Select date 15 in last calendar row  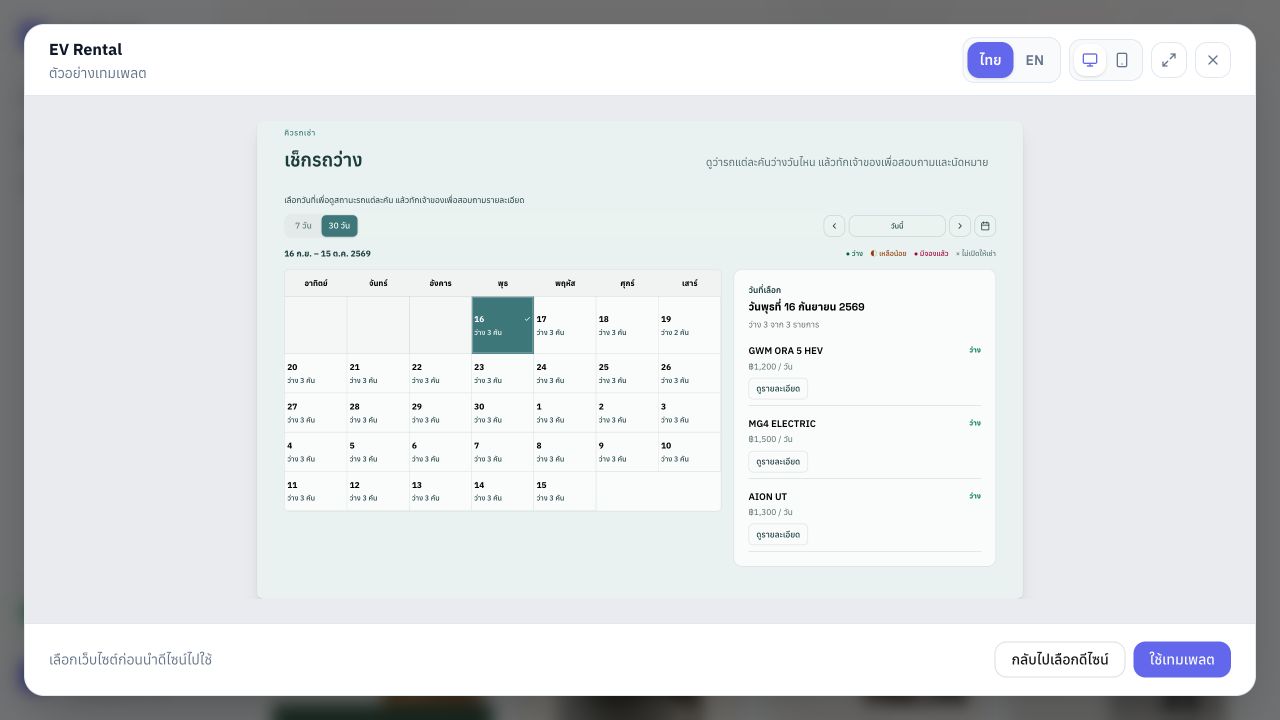[x=565, y=491]
